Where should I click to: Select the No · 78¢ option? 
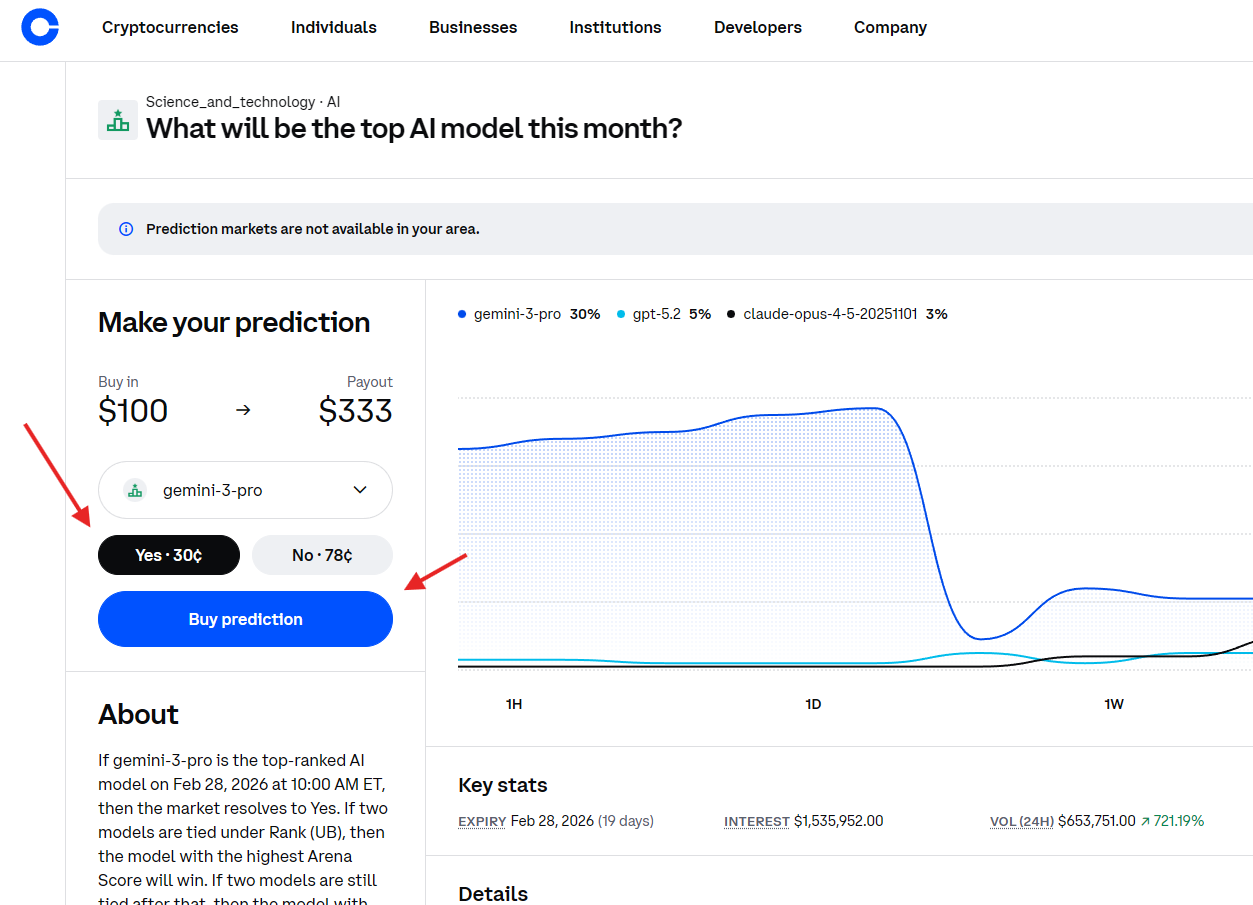pos(322,555)
